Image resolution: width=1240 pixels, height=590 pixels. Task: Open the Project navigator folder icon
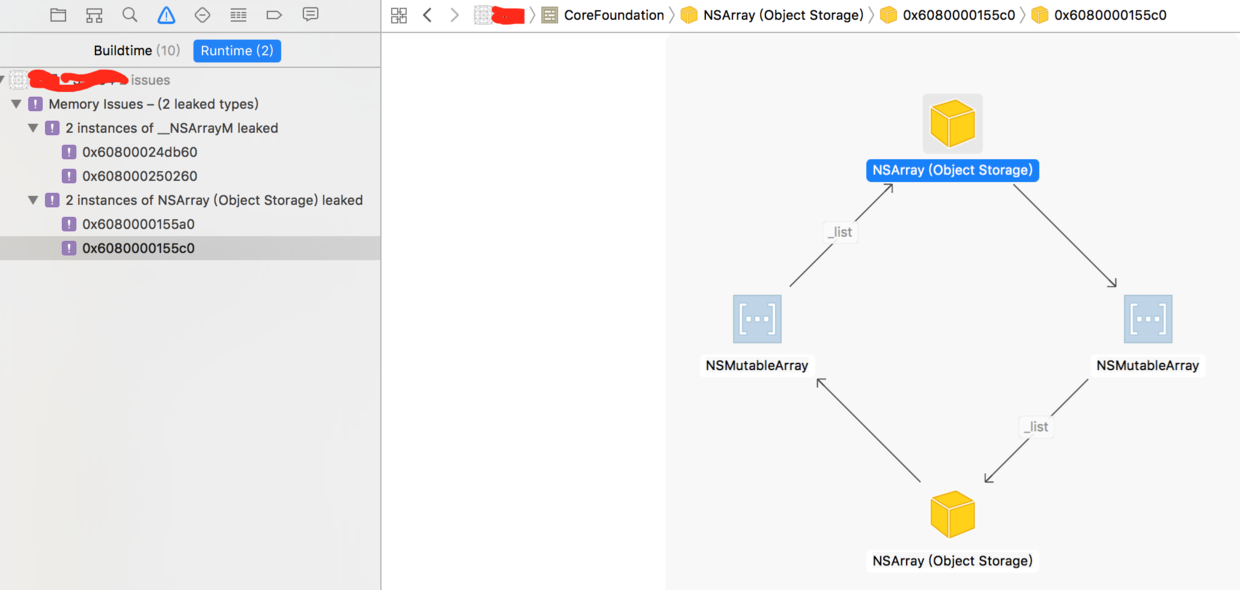click(58, 15)
